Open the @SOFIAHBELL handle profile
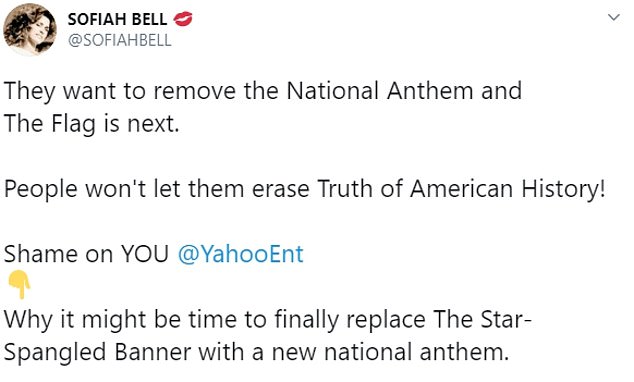This screenshot has height=382, width=634. pos(120,40)
